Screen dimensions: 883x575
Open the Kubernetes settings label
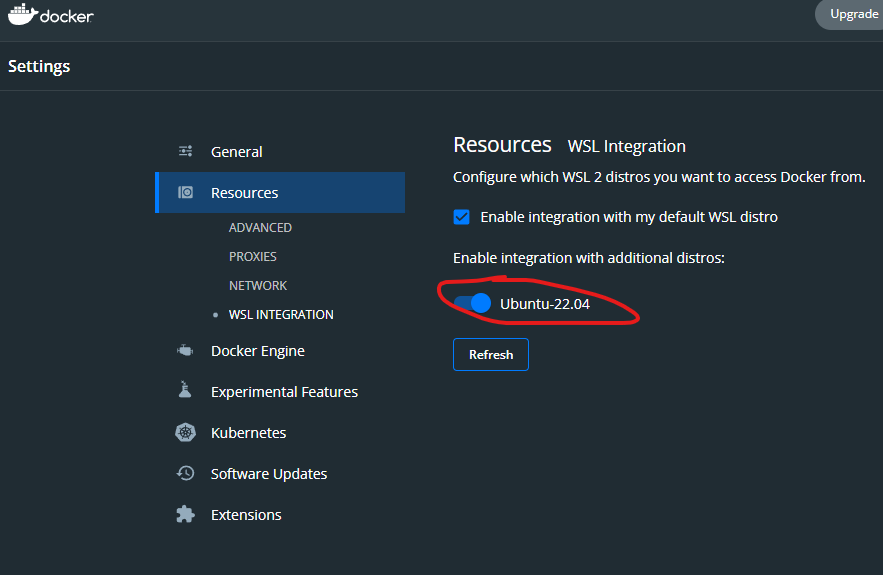[x=248, y=433]
